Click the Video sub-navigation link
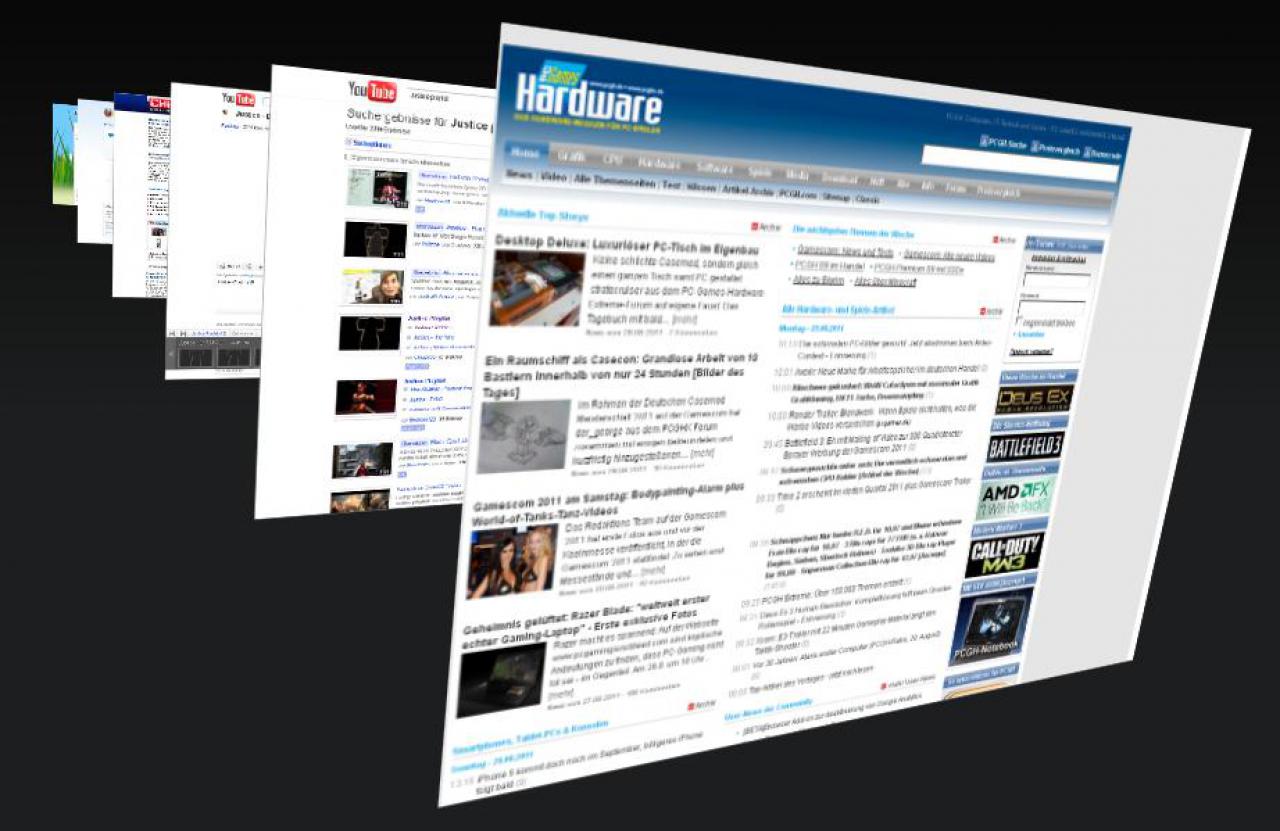The width and height of the screenshot is (1280, 831). click(x=553, y=176)
